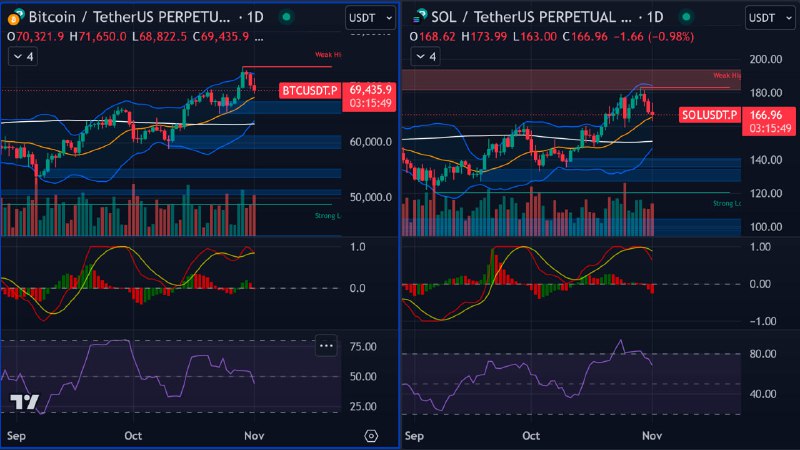
Task: Click the H71,650.0 high value on Bitcoin
Action: click(98, 37)
